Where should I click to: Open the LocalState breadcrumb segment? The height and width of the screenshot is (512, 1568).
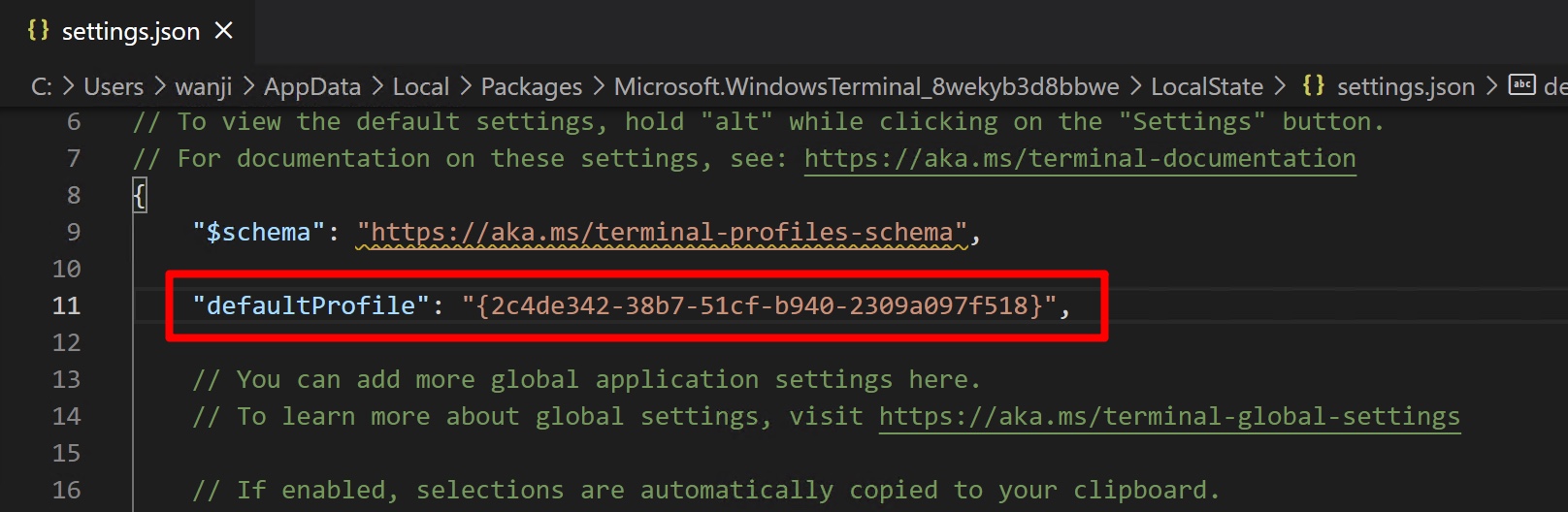click(x=1207, y=87)
